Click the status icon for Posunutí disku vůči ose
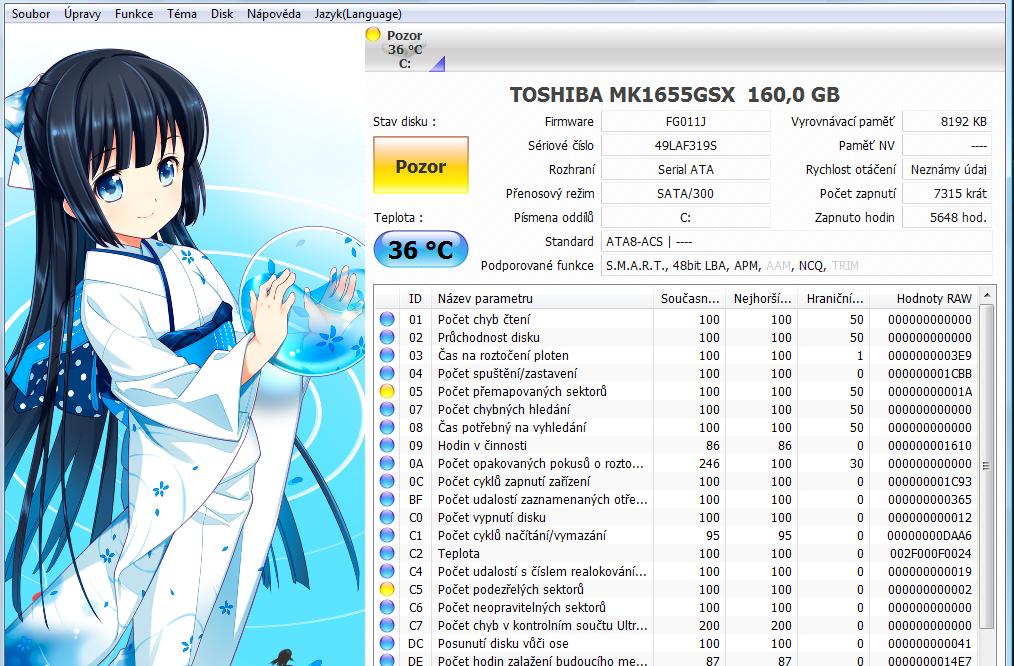The image size is (1014, 666). pos(387,644)
